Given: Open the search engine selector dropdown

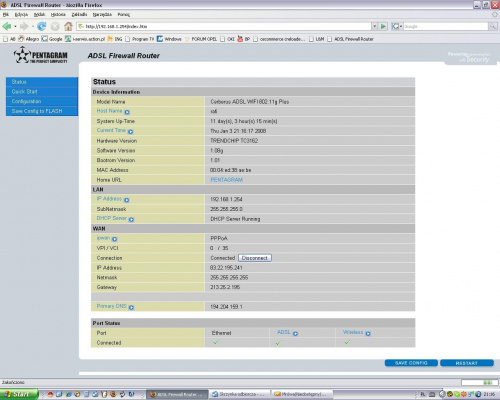Looking at the screenshot, I should 397,26.
